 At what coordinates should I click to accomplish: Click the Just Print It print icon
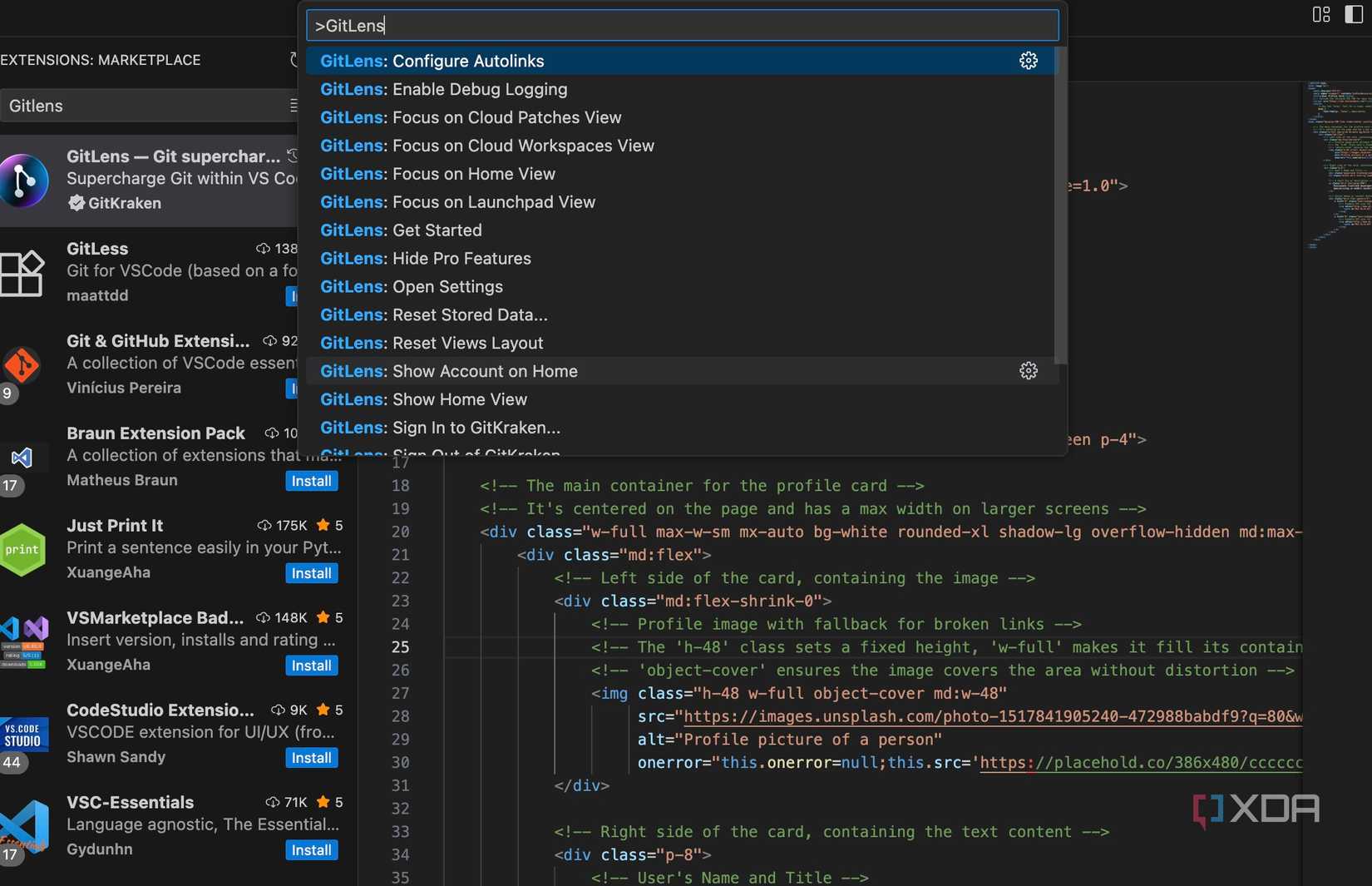[22, 549]
